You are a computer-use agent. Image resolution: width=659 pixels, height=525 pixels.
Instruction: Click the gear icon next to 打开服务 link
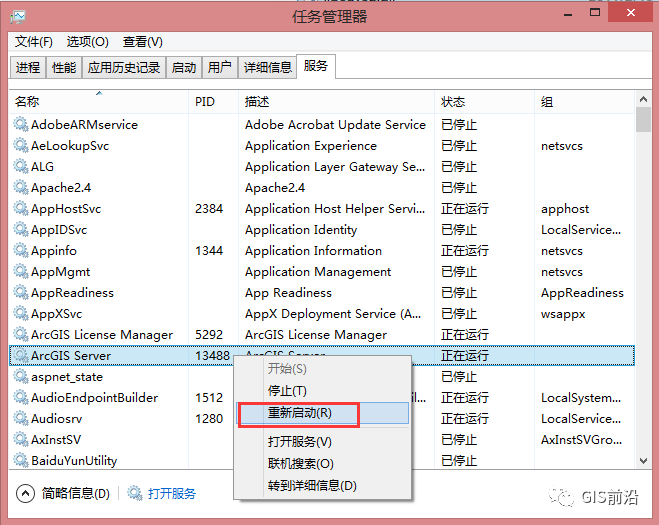click(x=135, y=493)
